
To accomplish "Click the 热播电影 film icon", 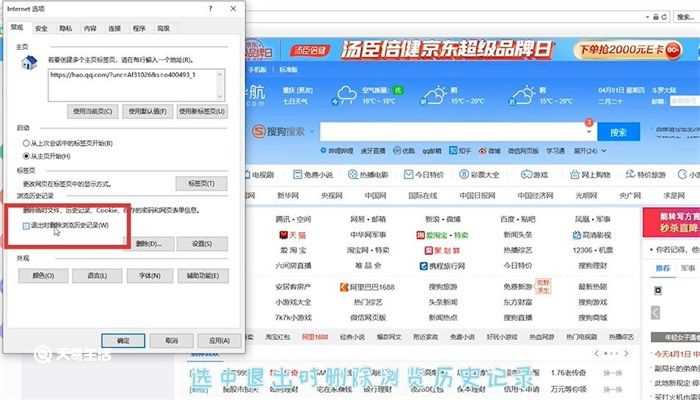I will click(x=353, y=175).
